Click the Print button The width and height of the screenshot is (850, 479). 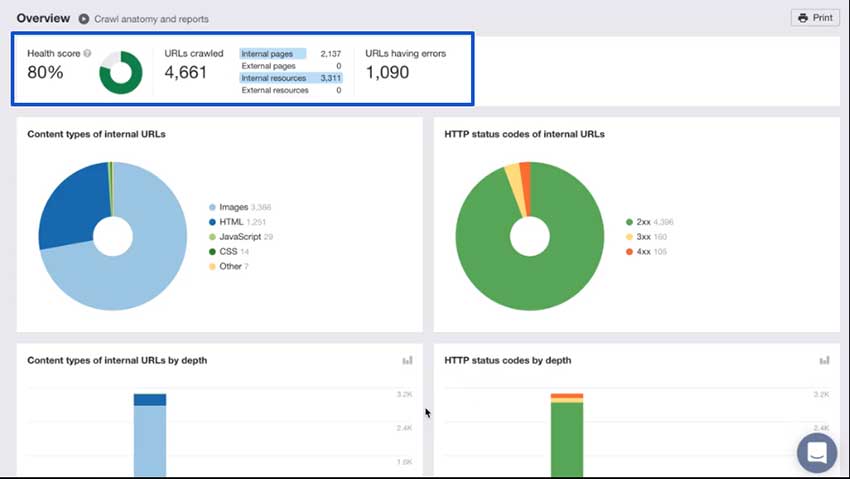click(x=815, y=18)
